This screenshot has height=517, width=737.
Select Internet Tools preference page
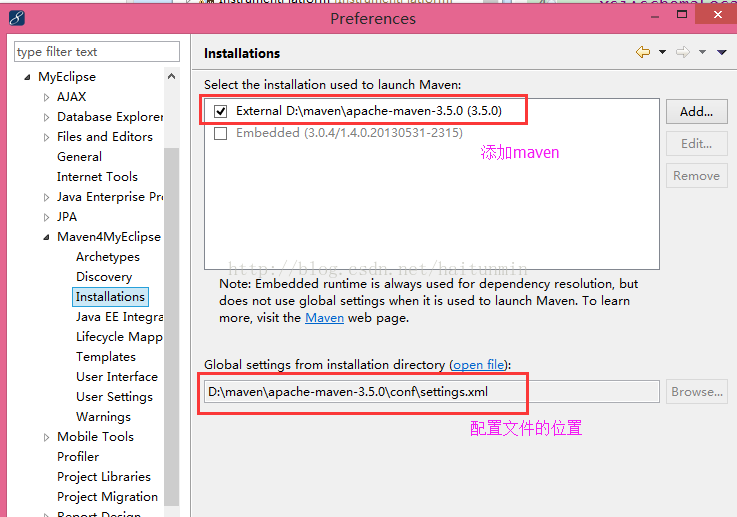coord(97,177)
